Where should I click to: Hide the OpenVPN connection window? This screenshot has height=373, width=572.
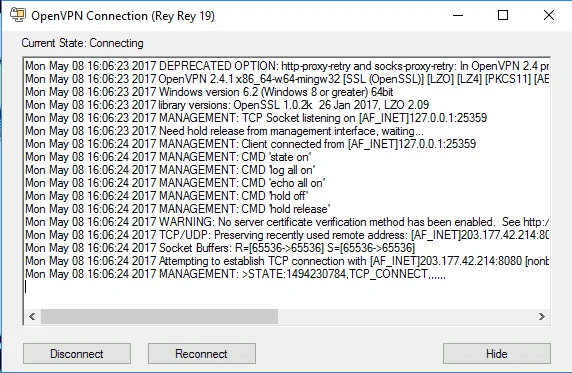coord(497,353)
